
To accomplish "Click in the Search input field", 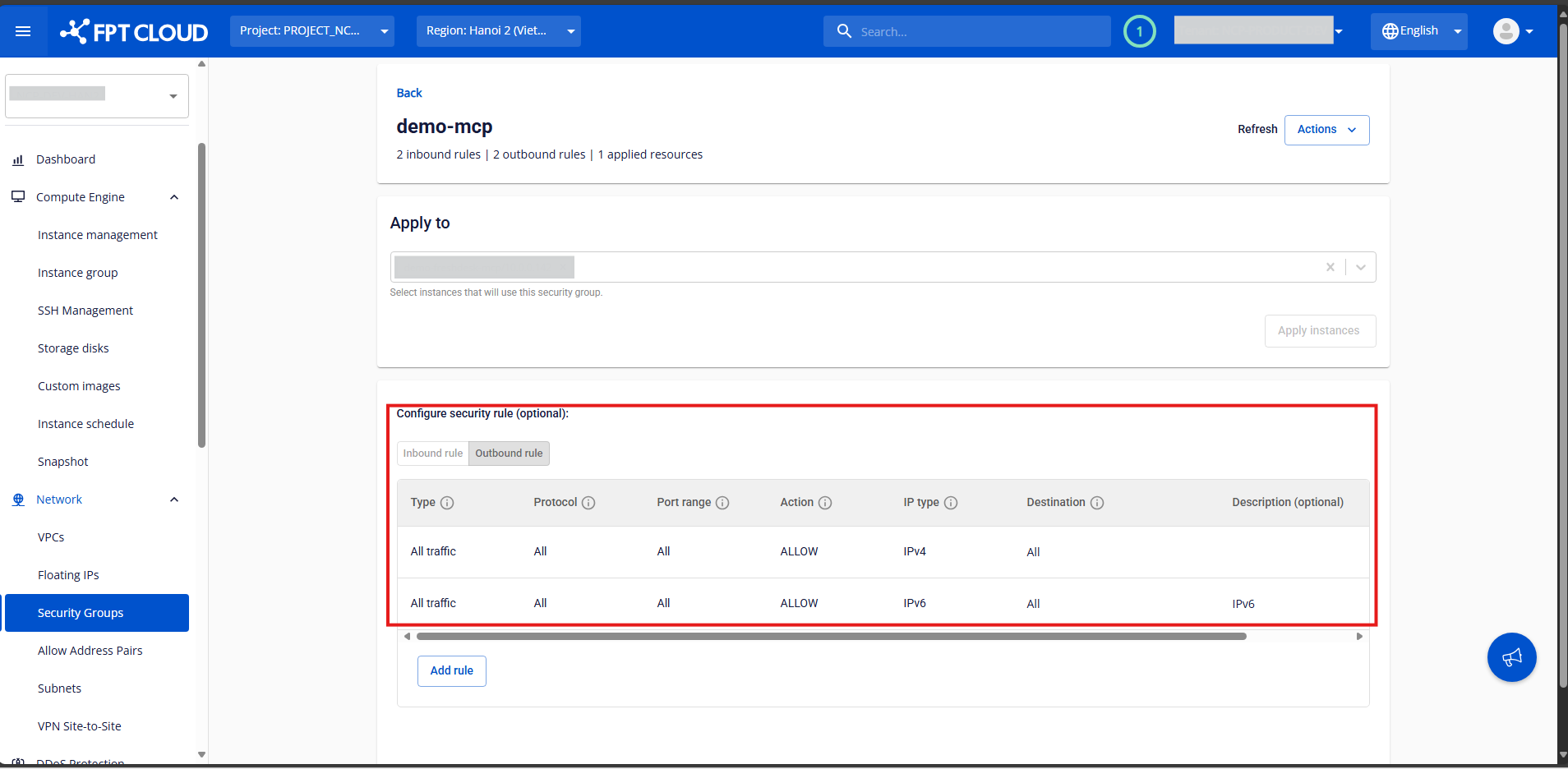I will point(978,32).
